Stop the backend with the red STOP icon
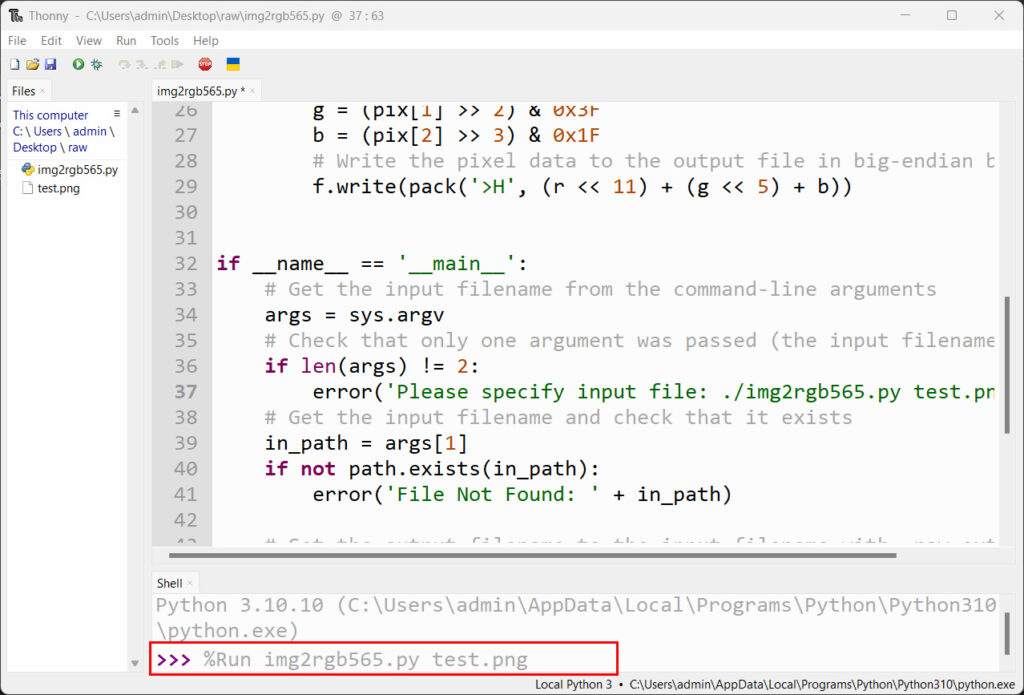This screenshot has height=695, width=1024. coord(205,64)
